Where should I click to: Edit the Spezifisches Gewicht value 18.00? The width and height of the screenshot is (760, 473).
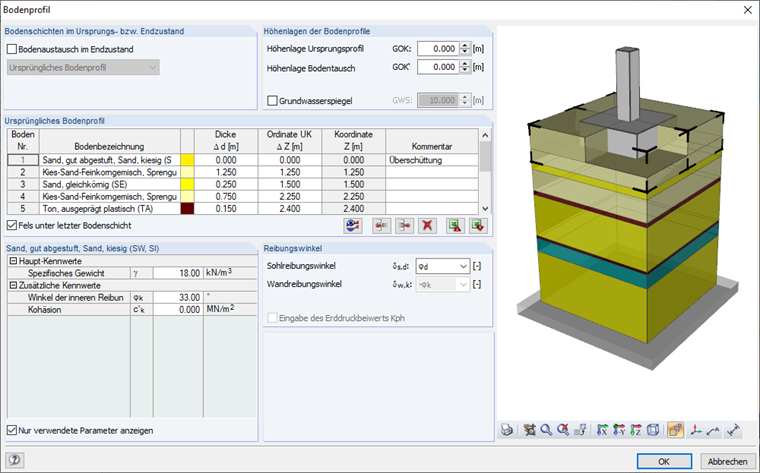[178, 273]
